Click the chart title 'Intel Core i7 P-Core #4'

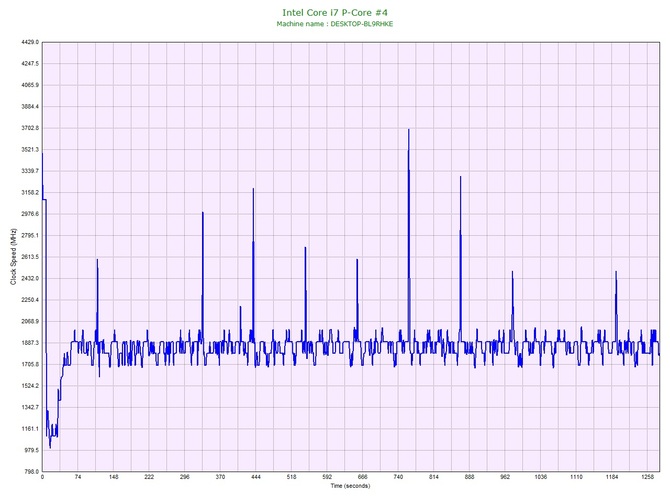tap(335, 12)
